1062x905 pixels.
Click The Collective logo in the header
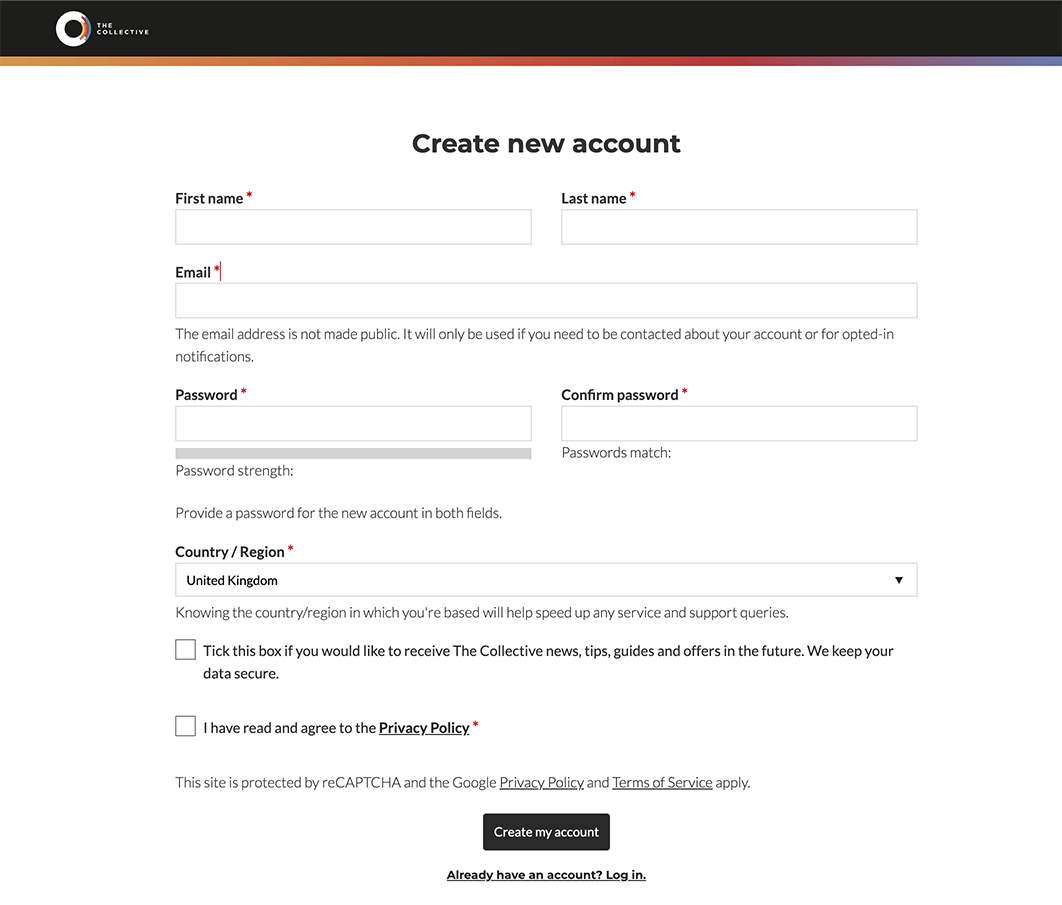click(101, 28)
